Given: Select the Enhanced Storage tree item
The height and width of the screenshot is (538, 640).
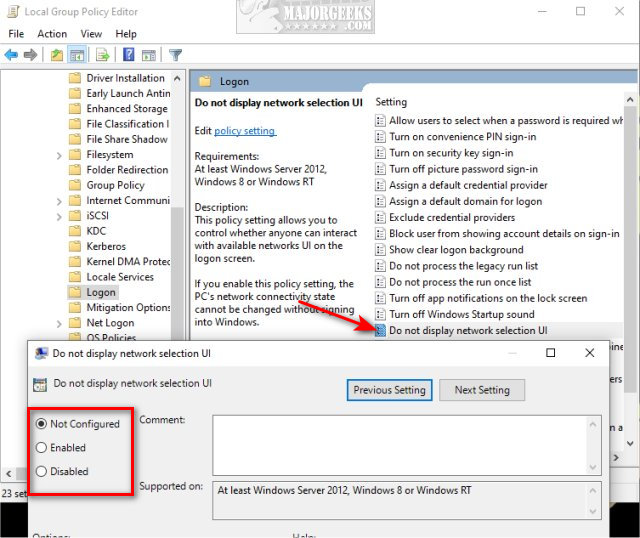Looking at the screenshot, I should coord(127,109).
